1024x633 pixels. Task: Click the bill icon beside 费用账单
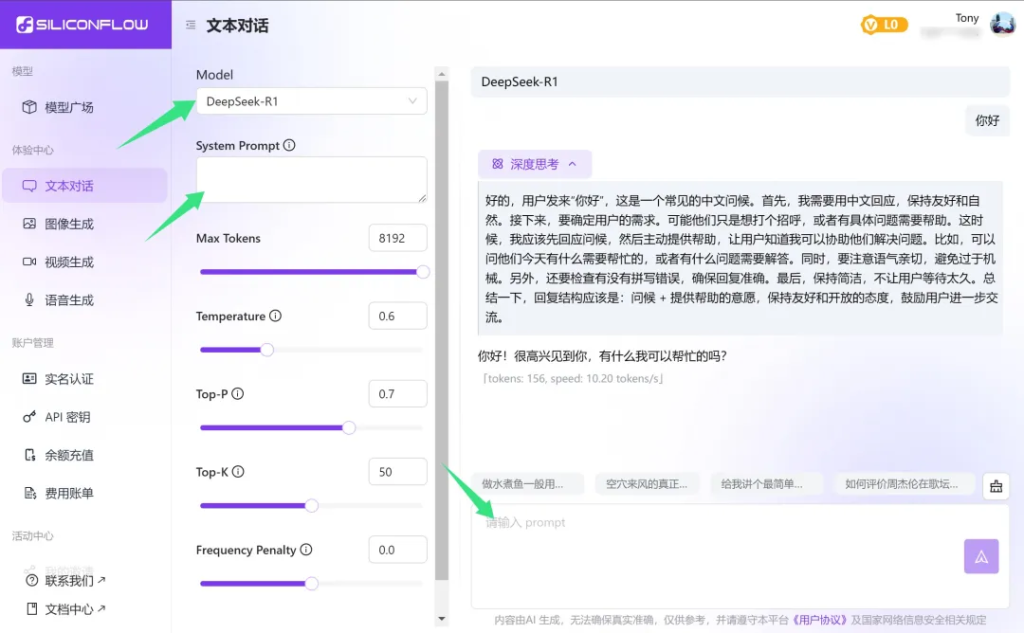click(x=30, y=493)
